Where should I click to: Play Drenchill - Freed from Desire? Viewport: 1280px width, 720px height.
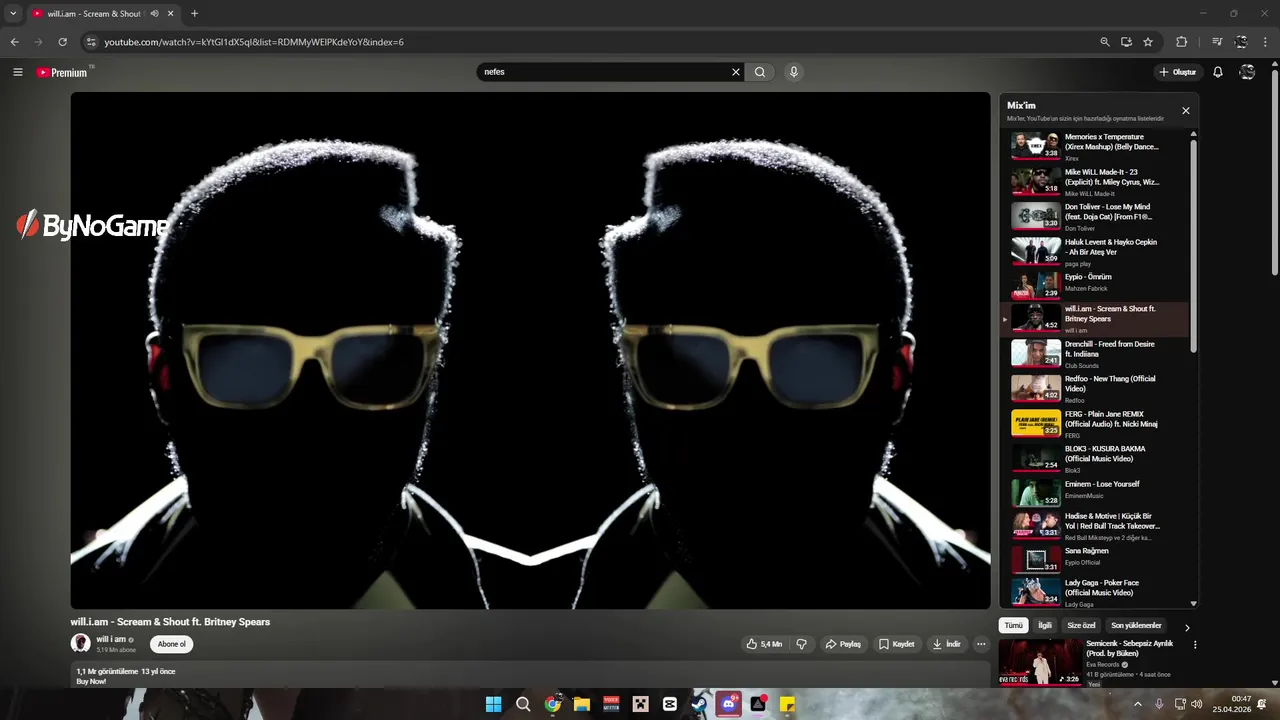coord(1095,353)
